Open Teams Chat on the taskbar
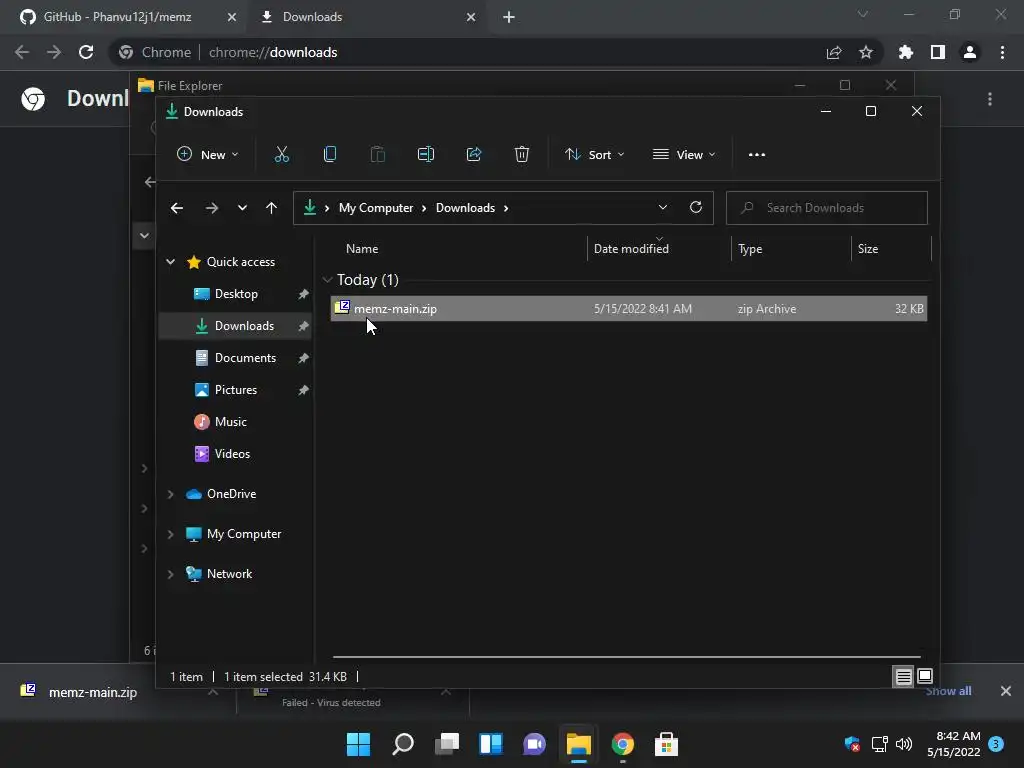The image size is (1024, 768). 535,744
